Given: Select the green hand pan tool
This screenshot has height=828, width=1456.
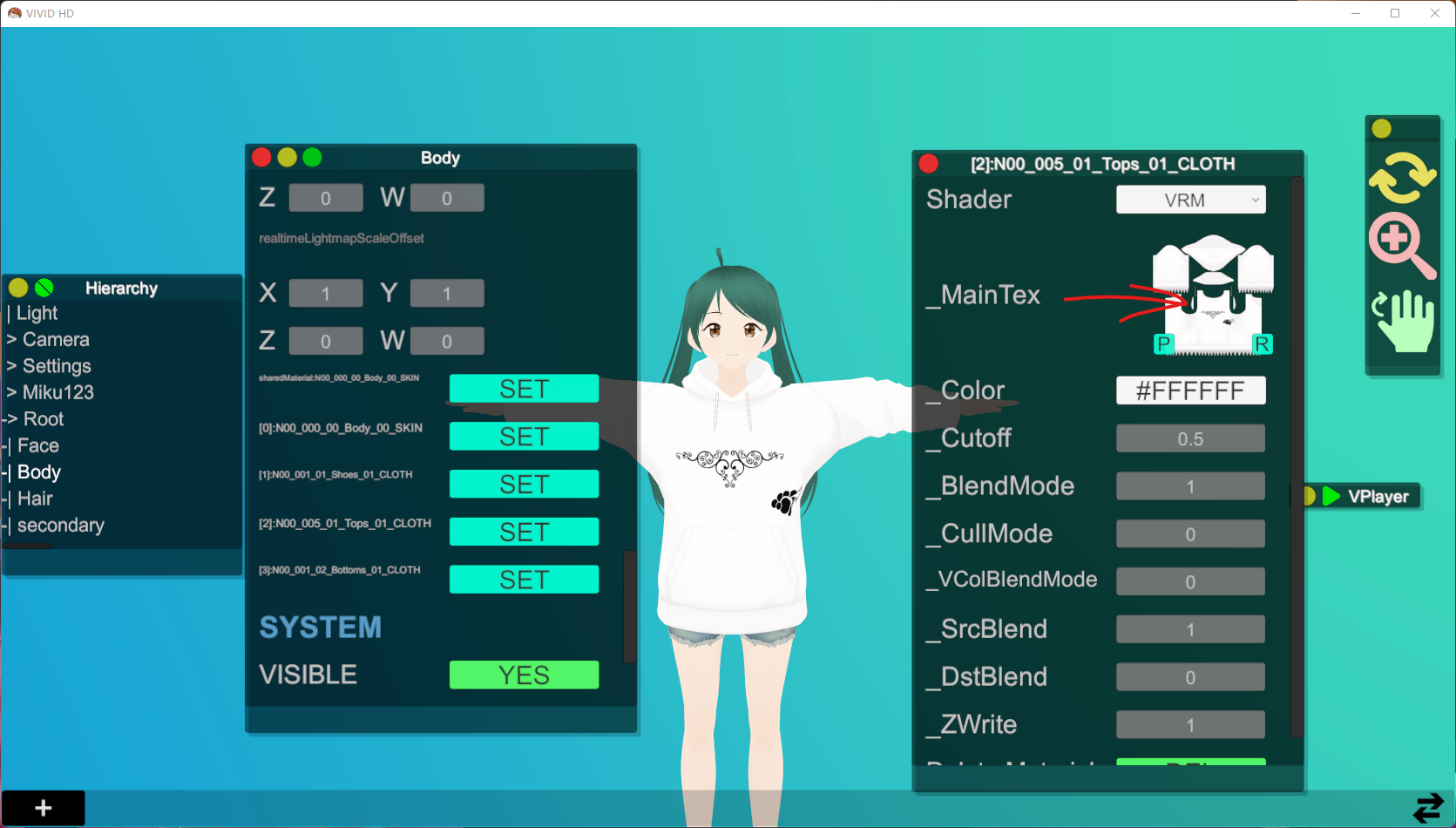Looking at the screenshot, I should 1404,320.
